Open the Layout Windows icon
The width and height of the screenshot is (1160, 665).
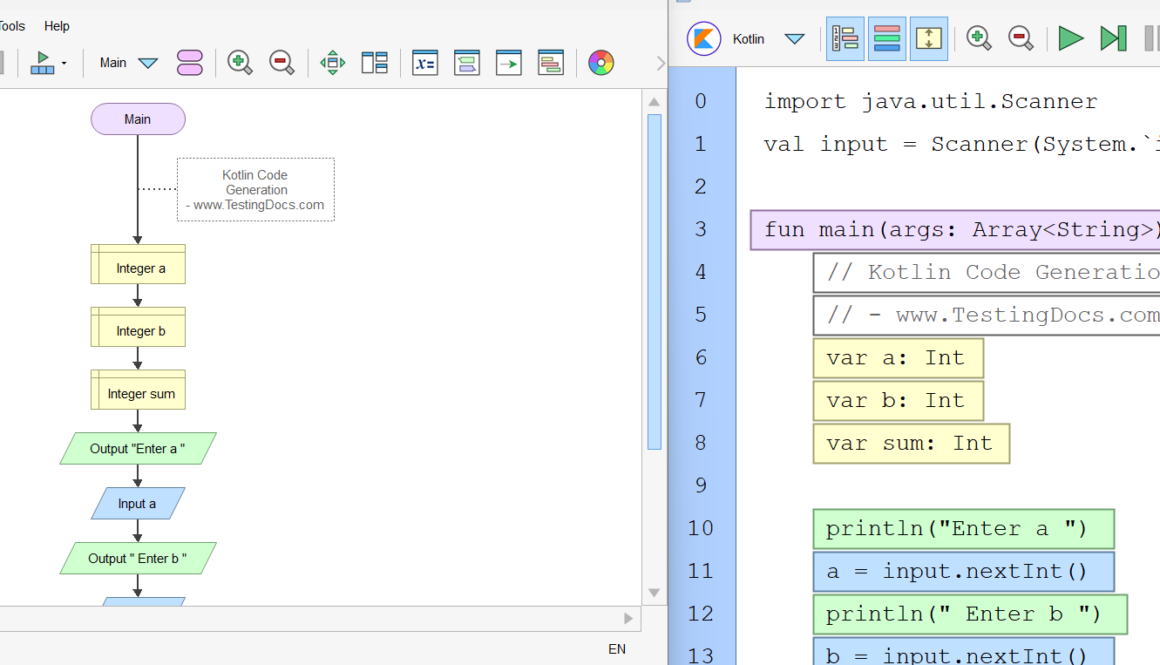point(374,63)
